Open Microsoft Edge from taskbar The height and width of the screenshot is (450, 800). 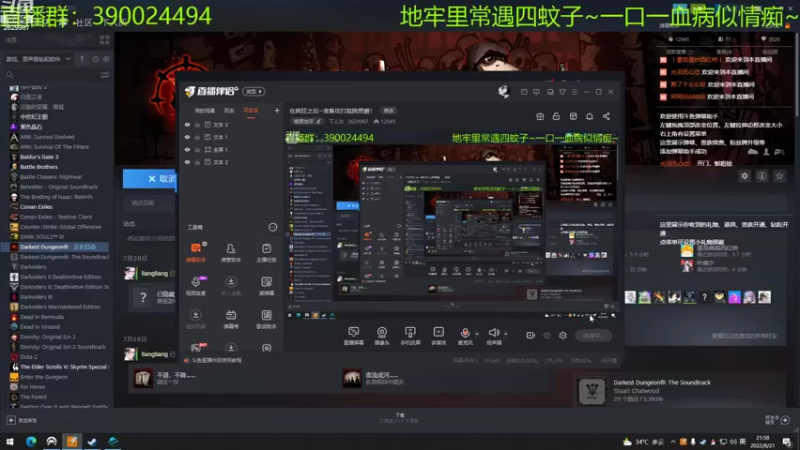tap(31, 441)
